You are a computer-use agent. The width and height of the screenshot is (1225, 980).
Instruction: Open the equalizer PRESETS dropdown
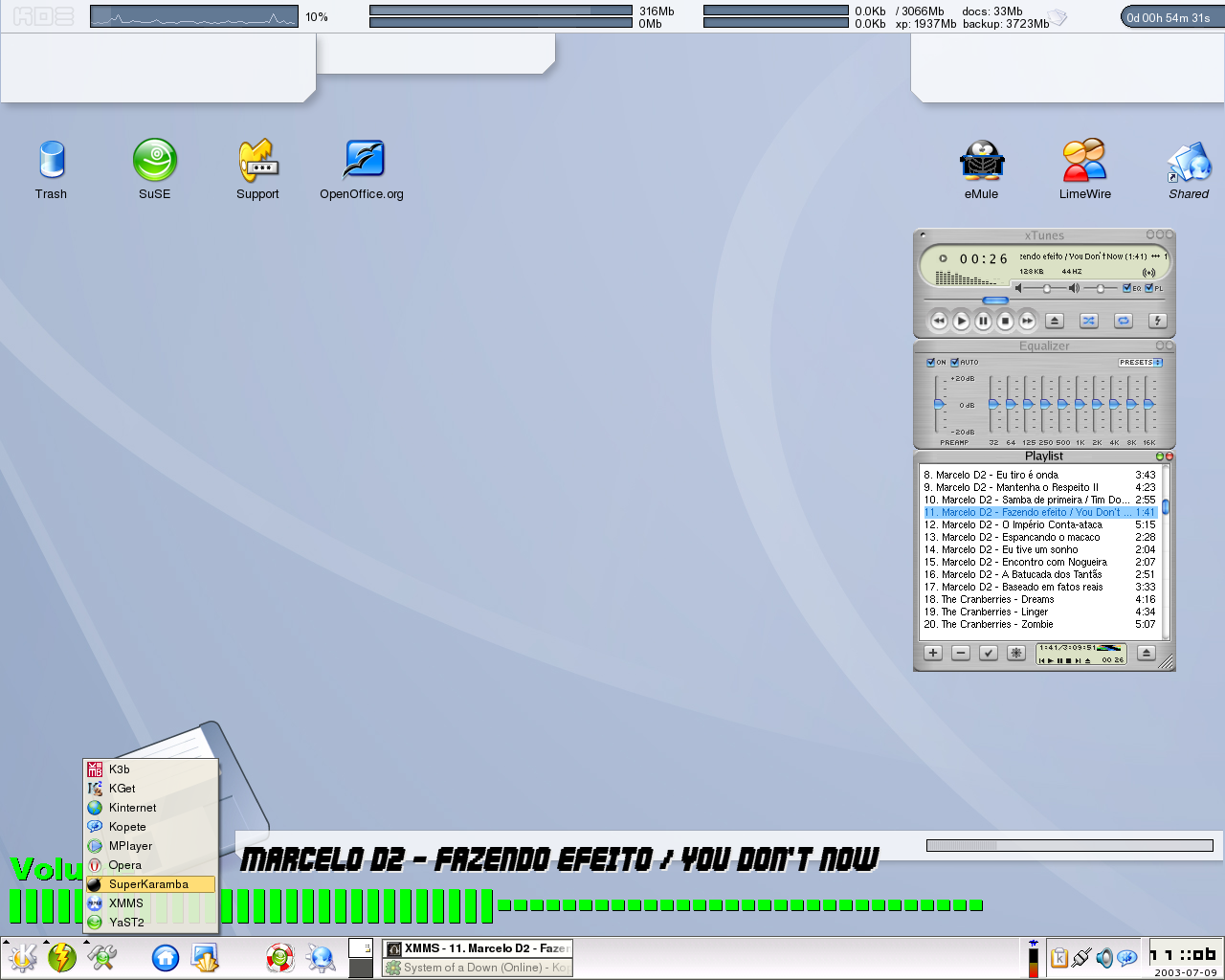1141,363
